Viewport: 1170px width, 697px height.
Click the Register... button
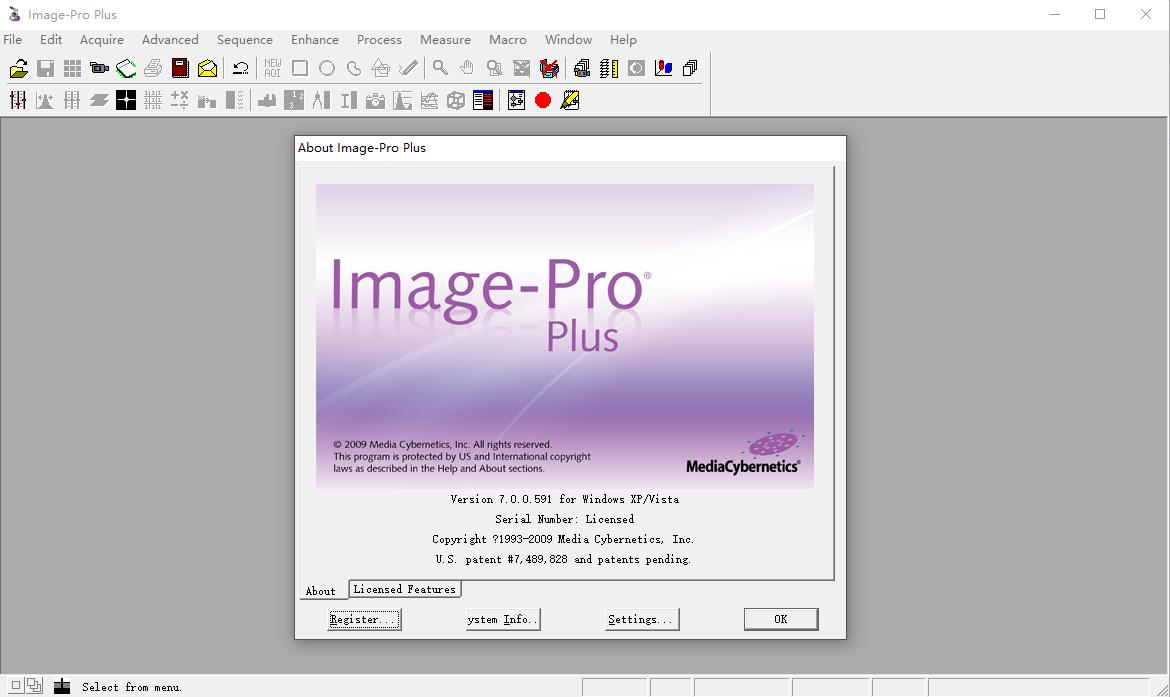pos(364,619)
